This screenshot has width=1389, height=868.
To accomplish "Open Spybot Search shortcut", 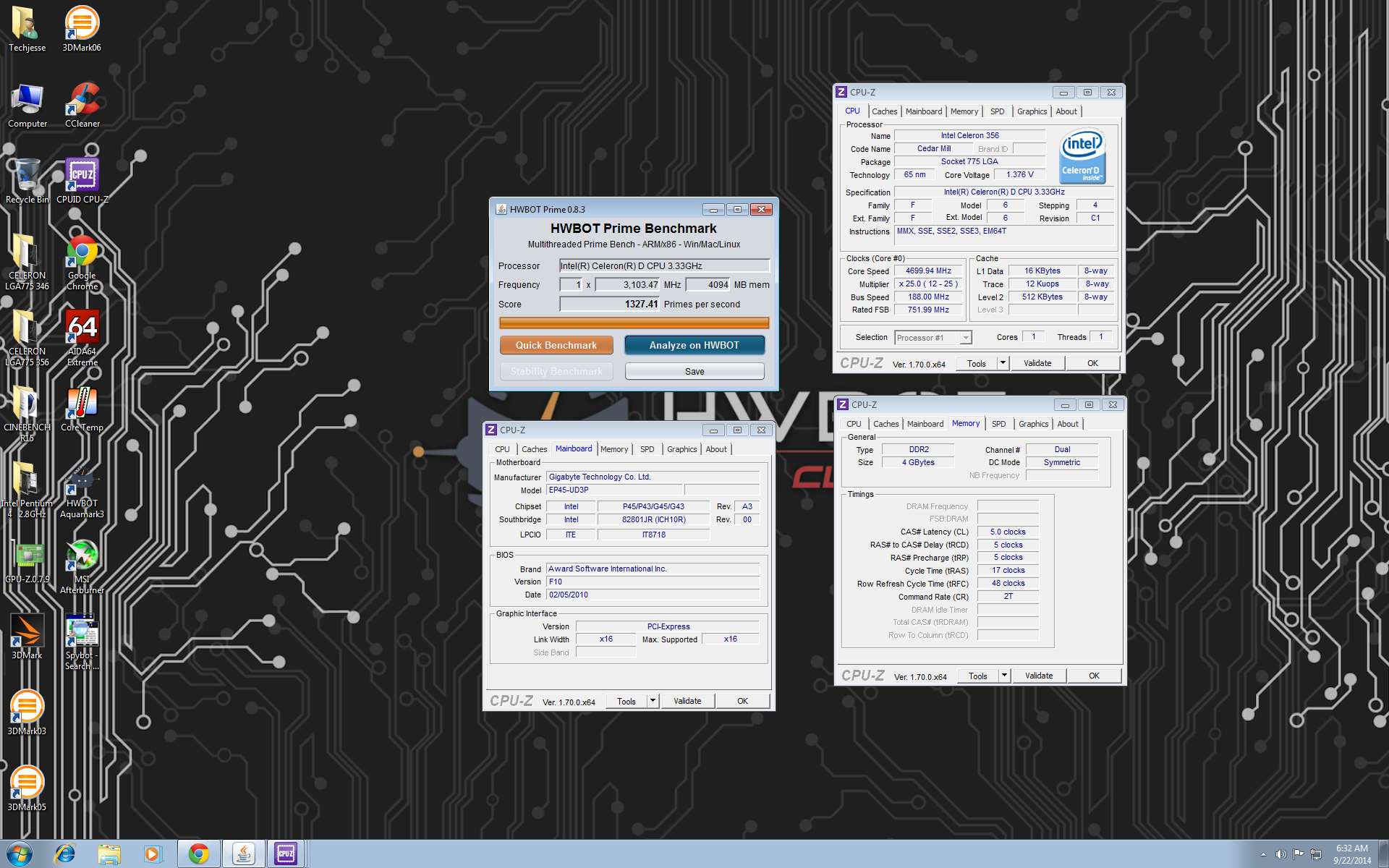I will [82, 642].
